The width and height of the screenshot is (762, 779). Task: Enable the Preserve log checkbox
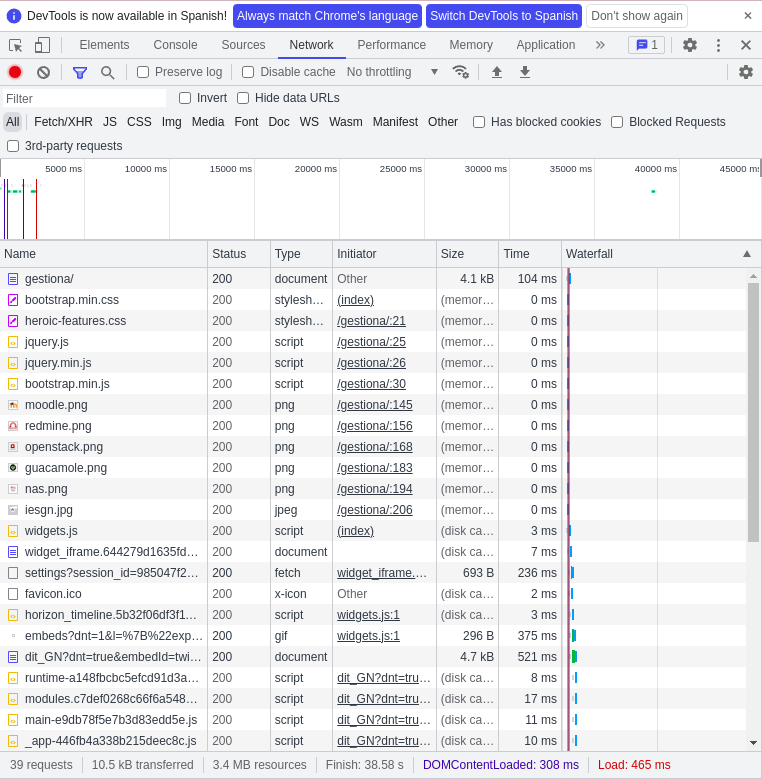pos(143,72)
